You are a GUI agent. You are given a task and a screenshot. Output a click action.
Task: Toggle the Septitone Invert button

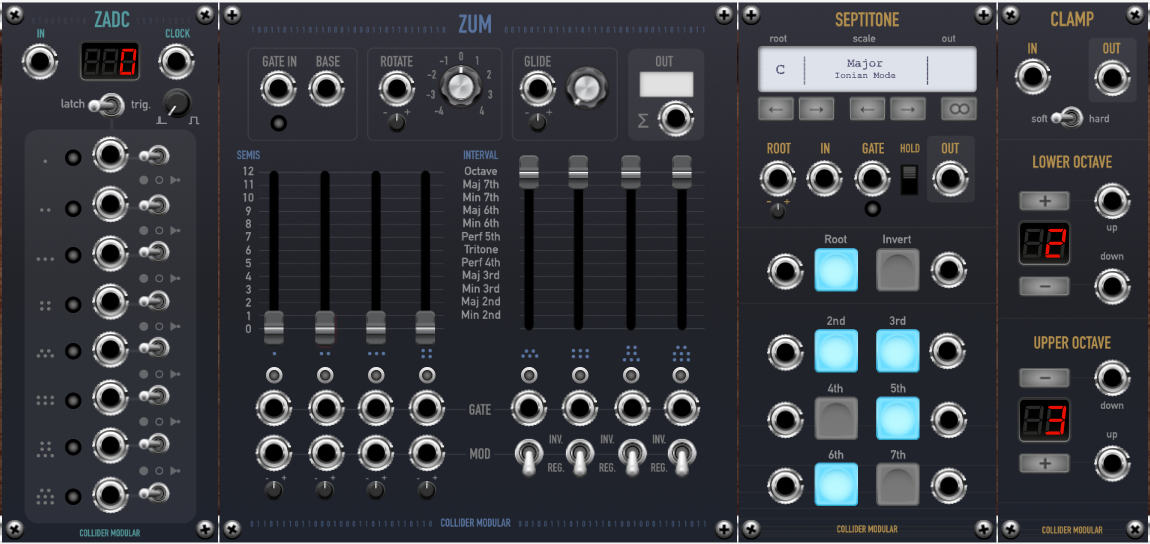(898, 270)
